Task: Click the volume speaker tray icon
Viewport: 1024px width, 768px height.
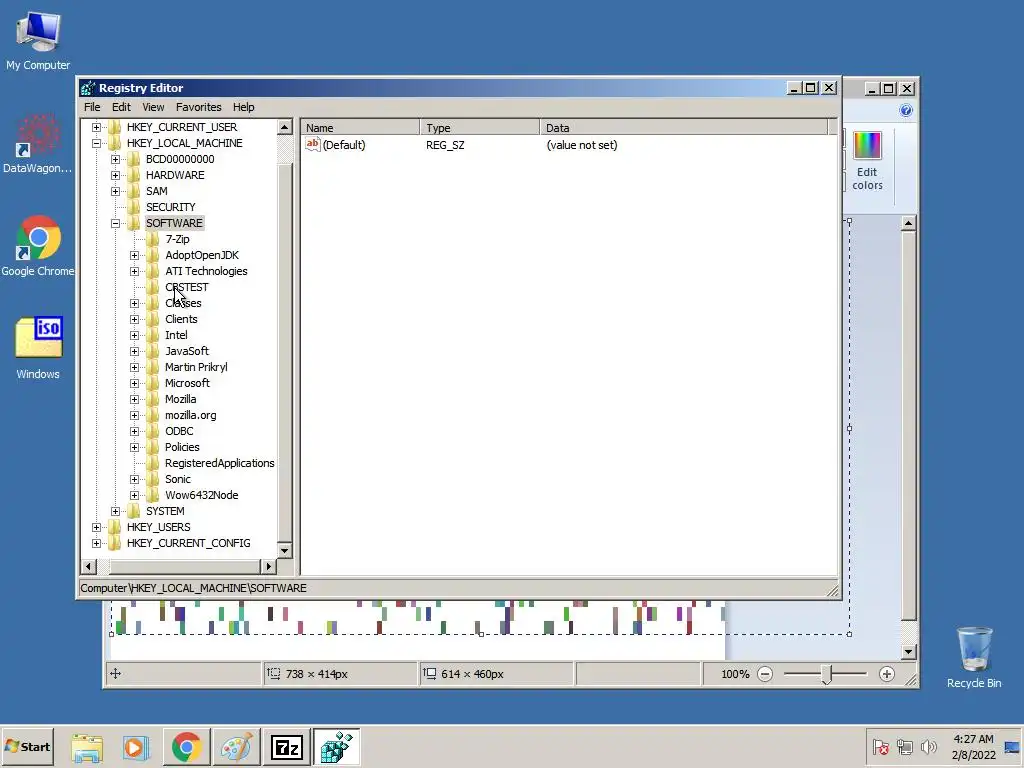Action: [928, 746]
